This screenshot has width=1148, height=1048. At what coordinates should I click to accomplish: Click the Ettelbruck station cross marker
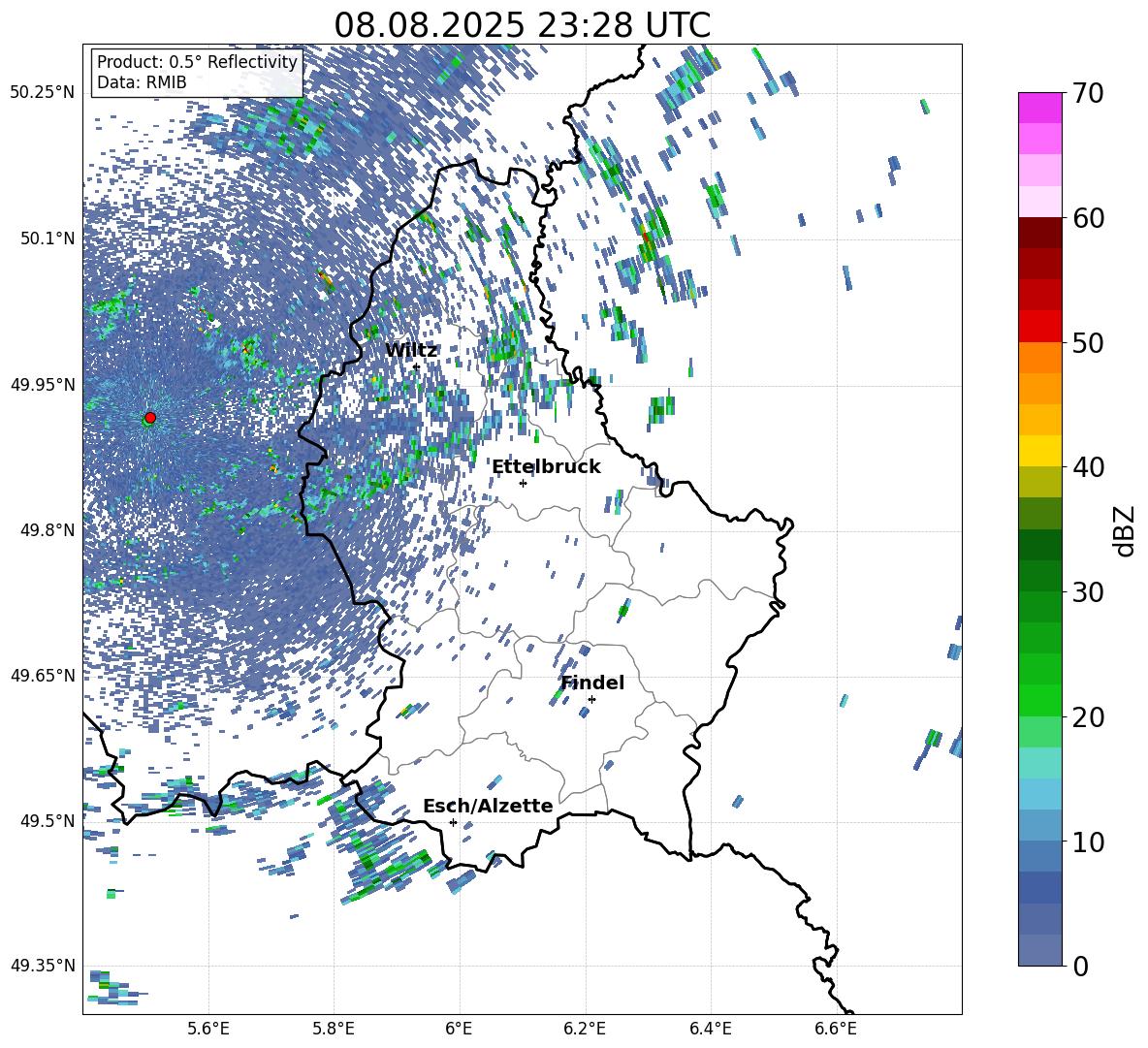(523, 483)
